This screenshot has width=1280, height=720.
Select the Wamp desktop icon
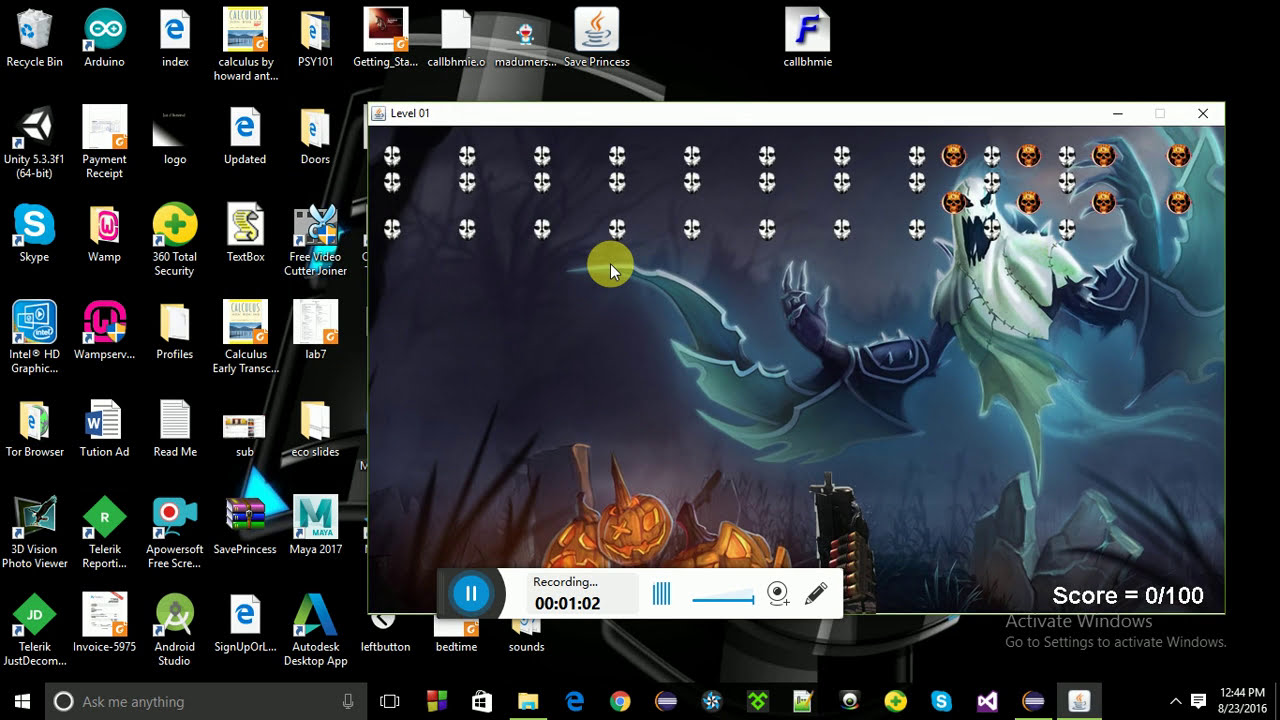pyautogui.click(x=104, y=234)
